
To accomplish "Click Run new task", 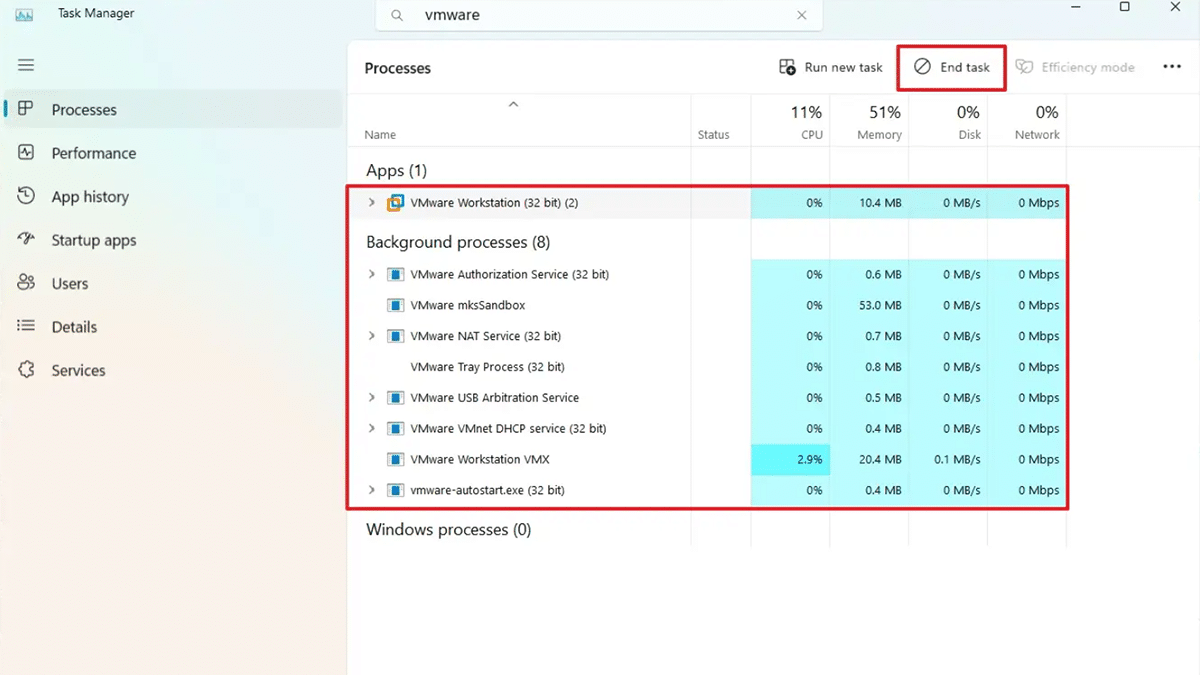I will pyautogui.click(x=830, y=67).
